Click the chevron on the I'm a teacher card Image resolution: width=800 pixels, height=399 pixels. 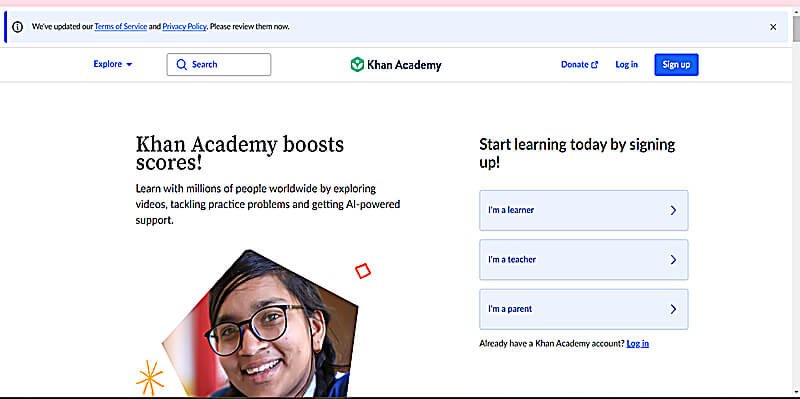point(673,260)
